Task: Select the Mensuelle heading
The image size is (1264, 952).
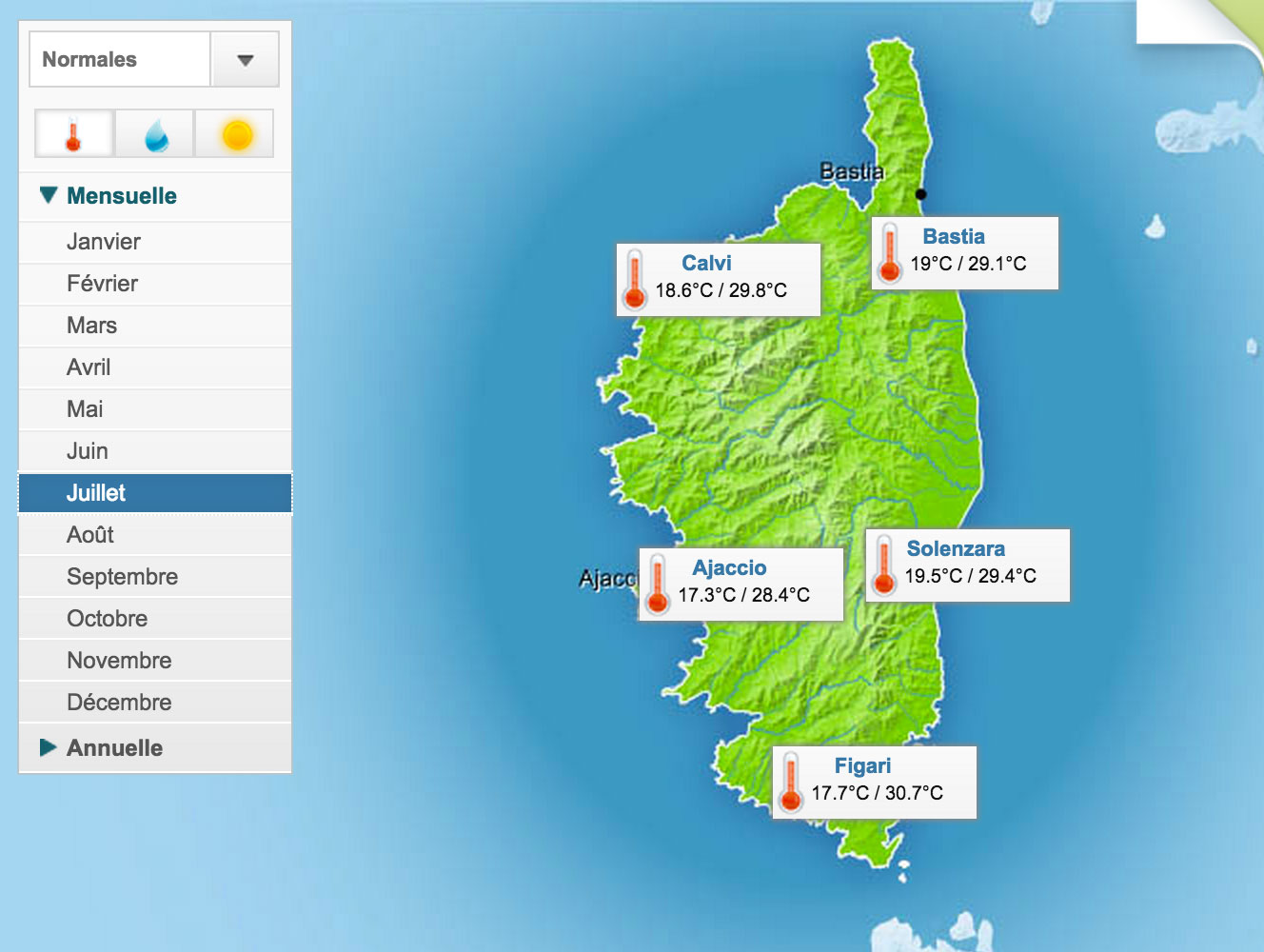Action: [122, 196]
